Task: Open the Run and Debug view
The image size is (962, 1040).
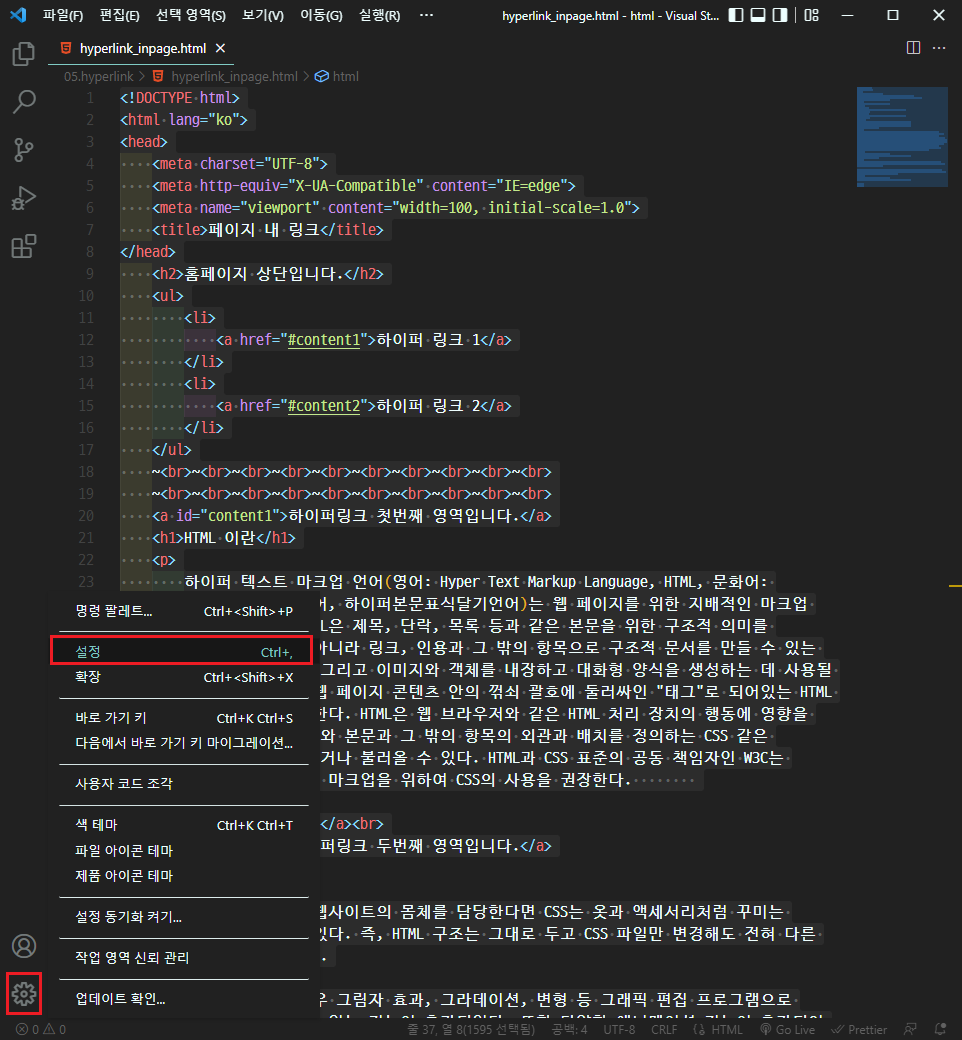Action: [x=23, y=197]
